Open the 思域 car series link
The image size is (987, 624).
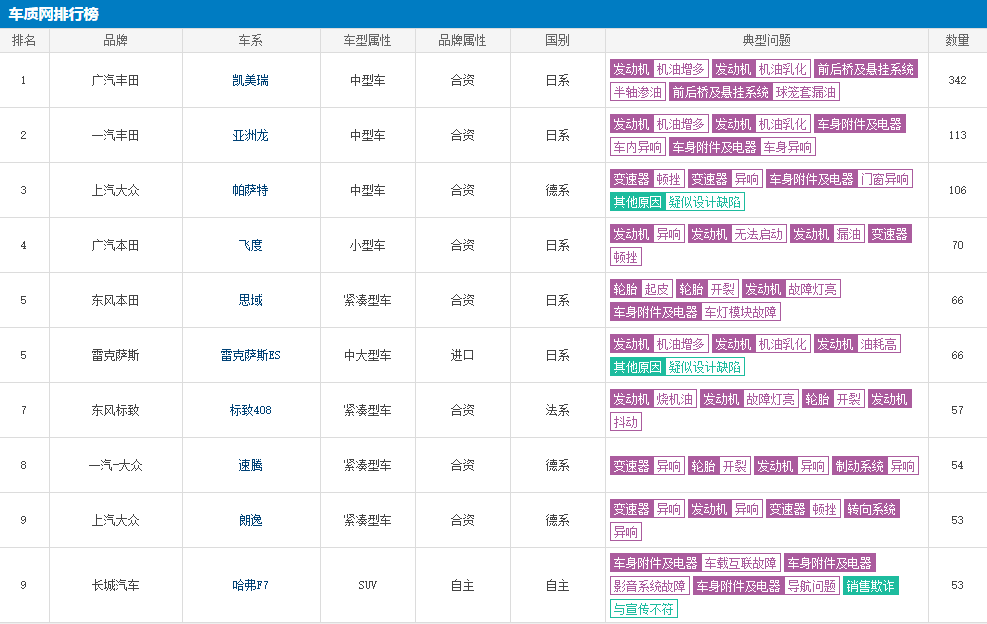point(250,300)
